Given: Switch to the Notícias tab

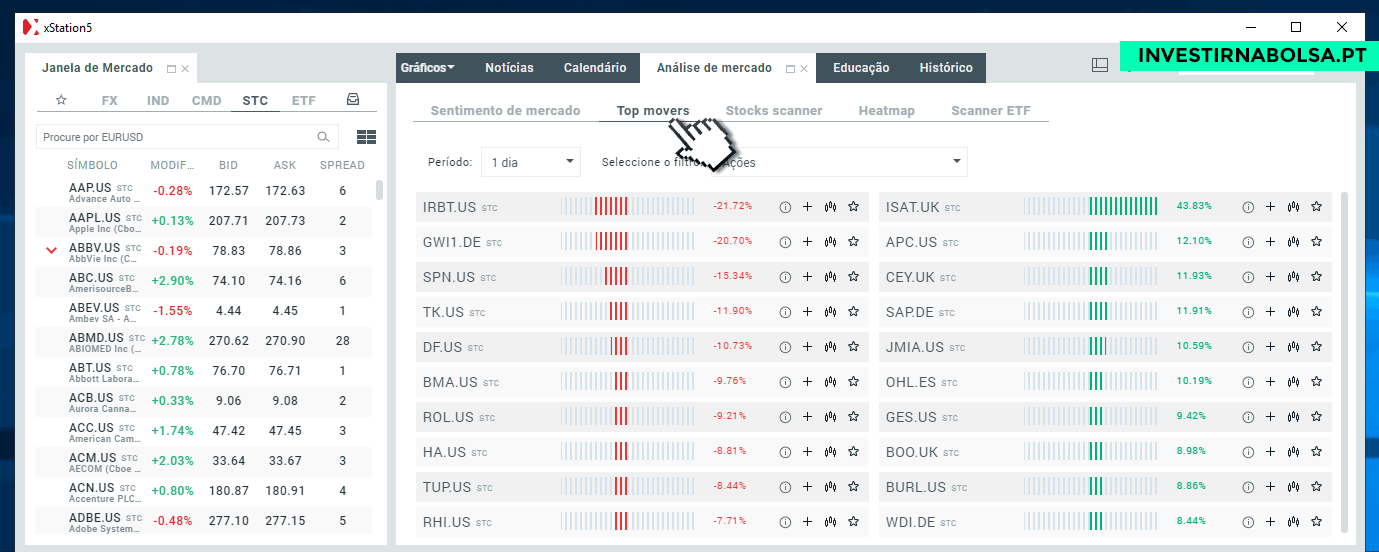Looking at the screenshot, I should point(509,68).
